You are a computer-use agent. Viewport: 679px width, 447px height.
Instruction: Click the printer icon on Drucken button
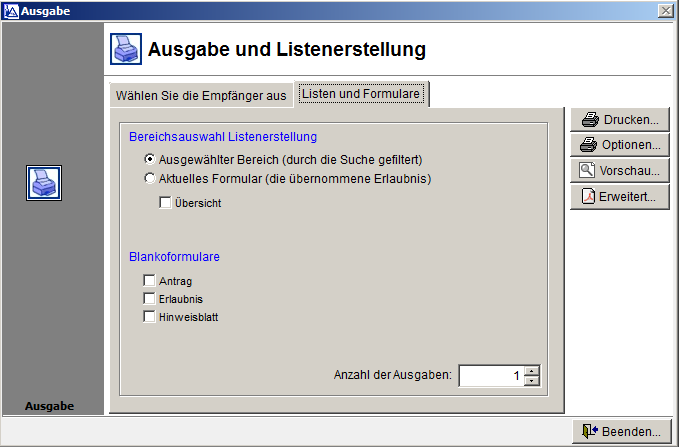tap(590, 120)
